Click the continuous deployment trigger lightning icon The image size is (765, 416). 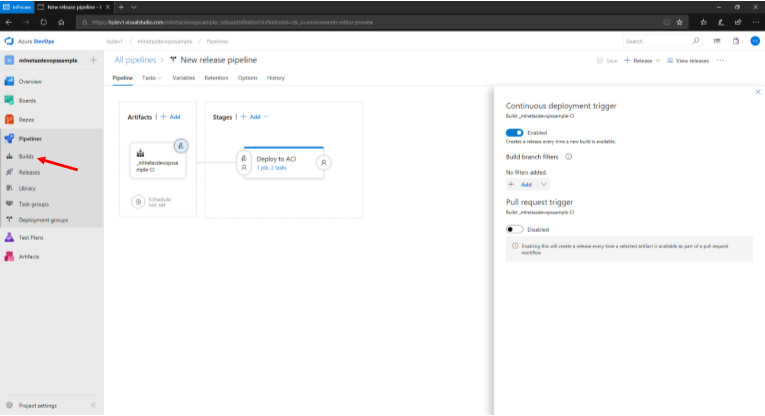181,145
